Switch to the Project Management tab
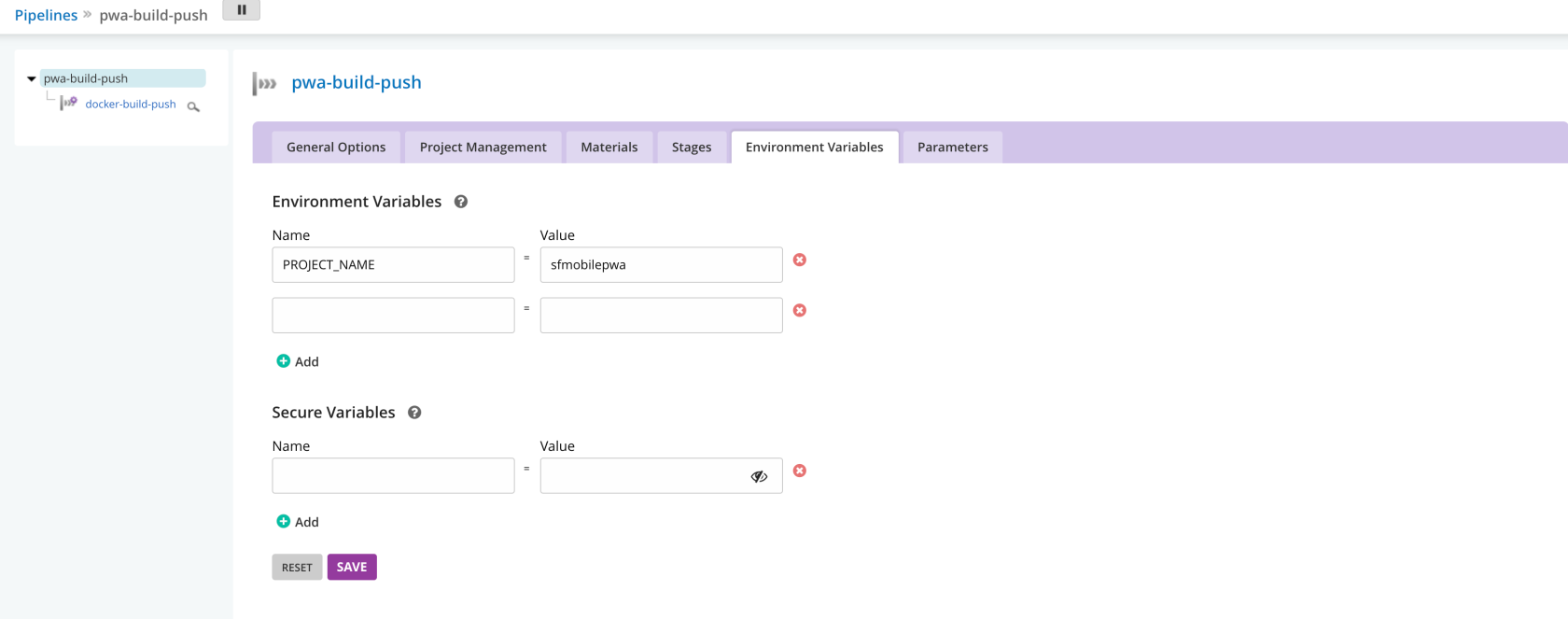 tap(483, 148)
